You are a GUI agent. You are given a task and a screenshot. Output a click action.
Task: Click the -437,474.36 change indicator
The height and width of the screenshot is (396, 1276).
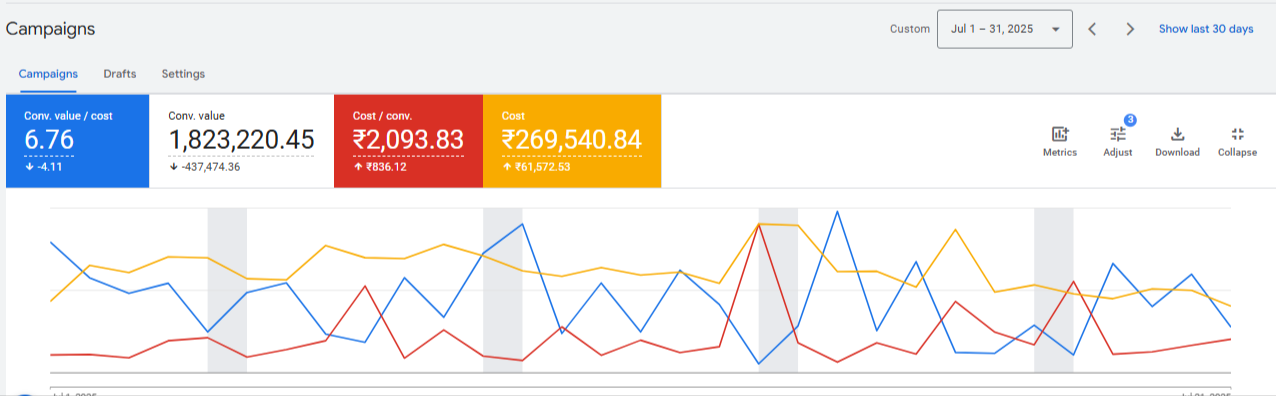pyautogui.click(x=204, y=167)
